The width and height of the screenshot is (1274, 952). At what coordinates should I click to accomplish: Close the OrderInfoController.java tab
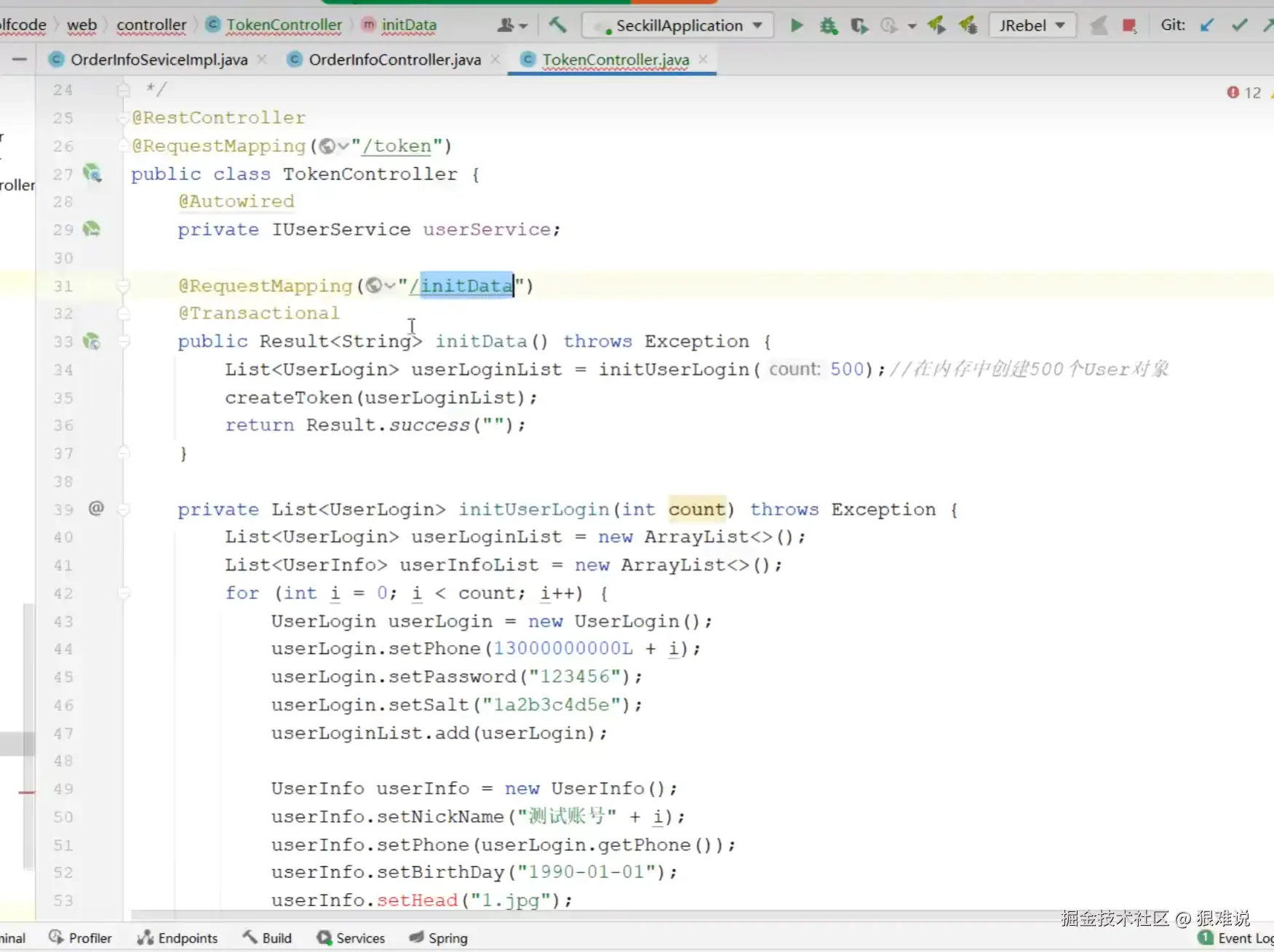[495, 59]
